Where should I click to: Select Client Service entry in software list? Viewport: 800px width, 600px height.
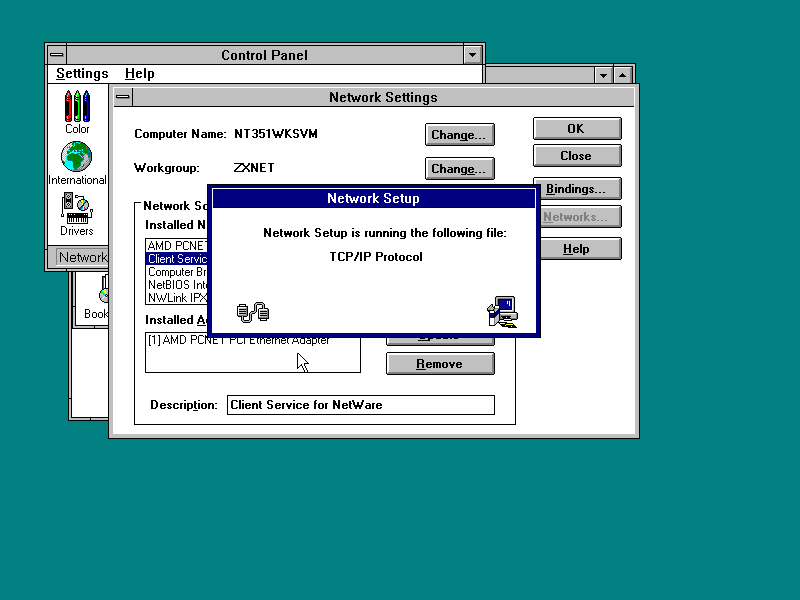coord(177,259)
